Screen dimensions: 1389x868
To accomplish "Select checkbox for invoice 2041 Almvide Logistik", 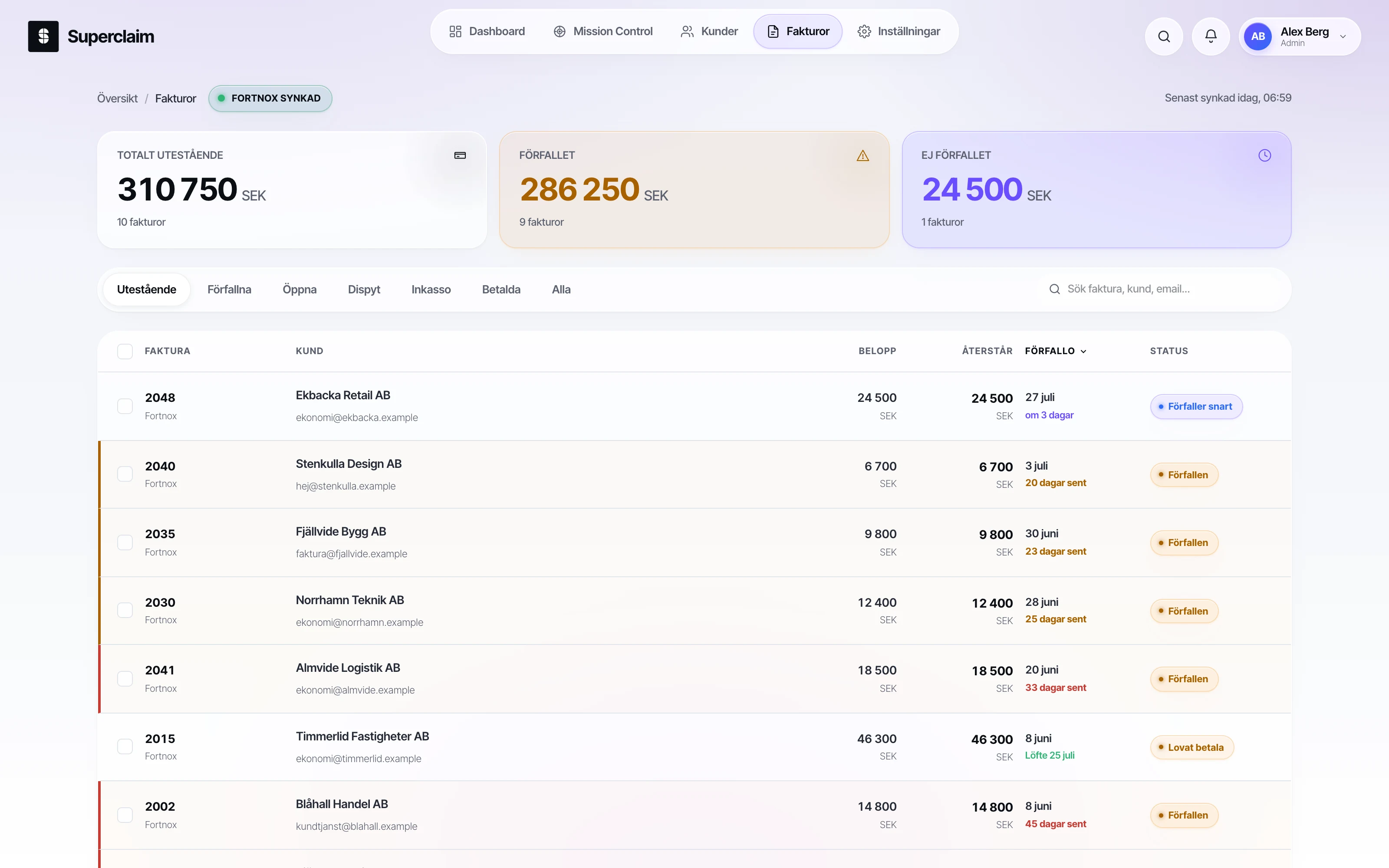I will 125,678.
